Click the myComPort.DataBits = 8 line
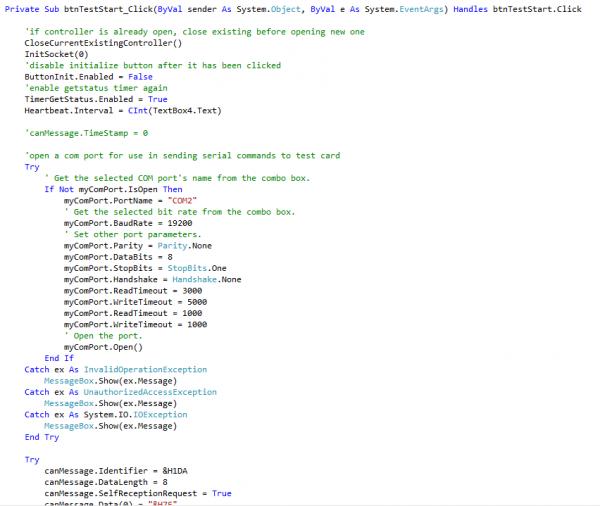600x506 pixels. click(x=118, y=257)
